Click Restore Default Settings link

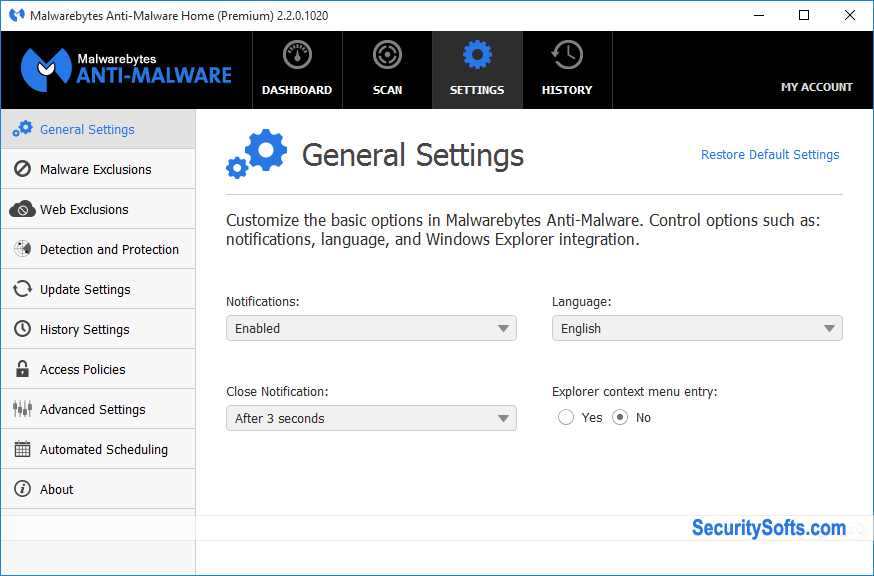pos(770,154)
